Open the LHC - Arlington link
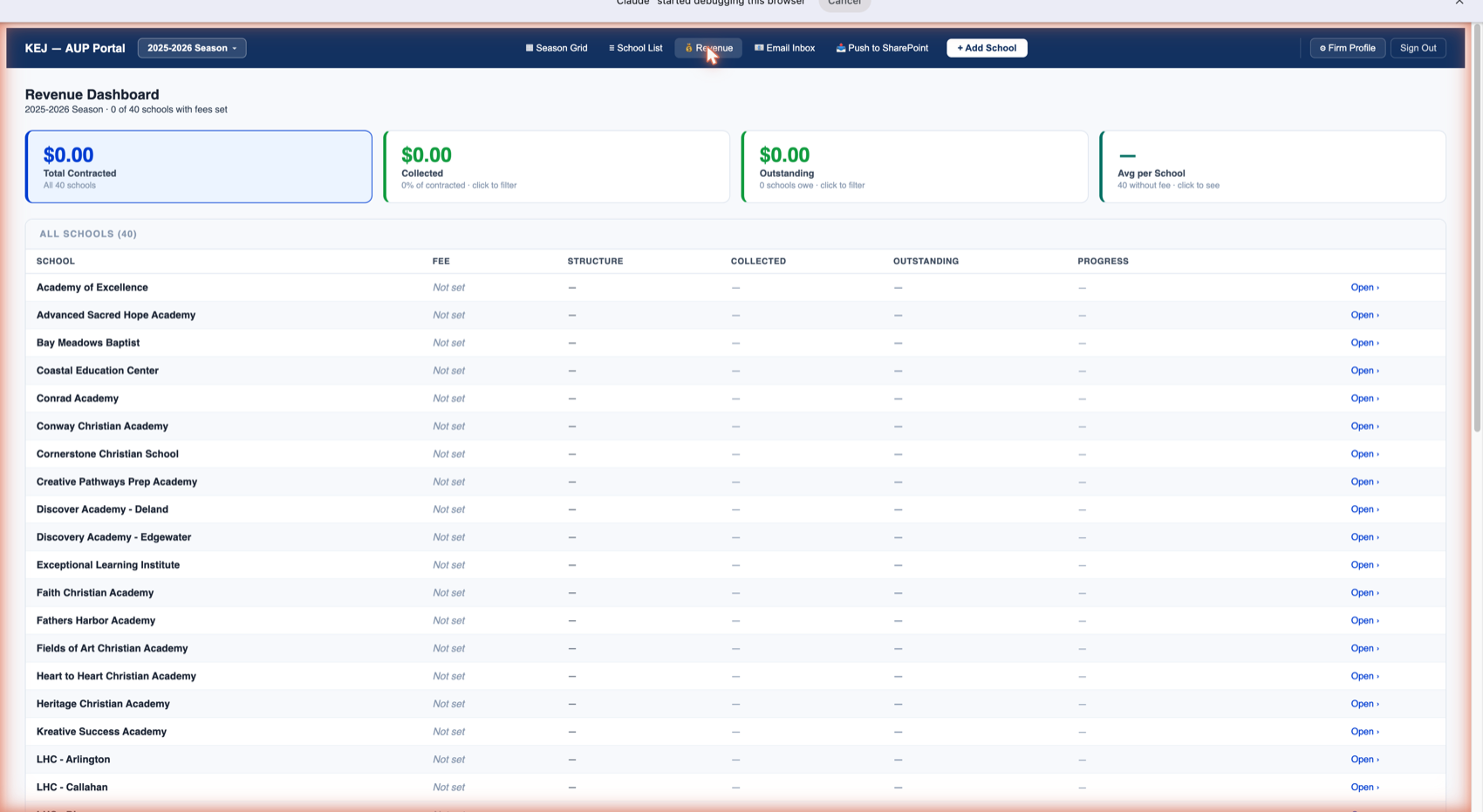 [x=1364, y=760]
